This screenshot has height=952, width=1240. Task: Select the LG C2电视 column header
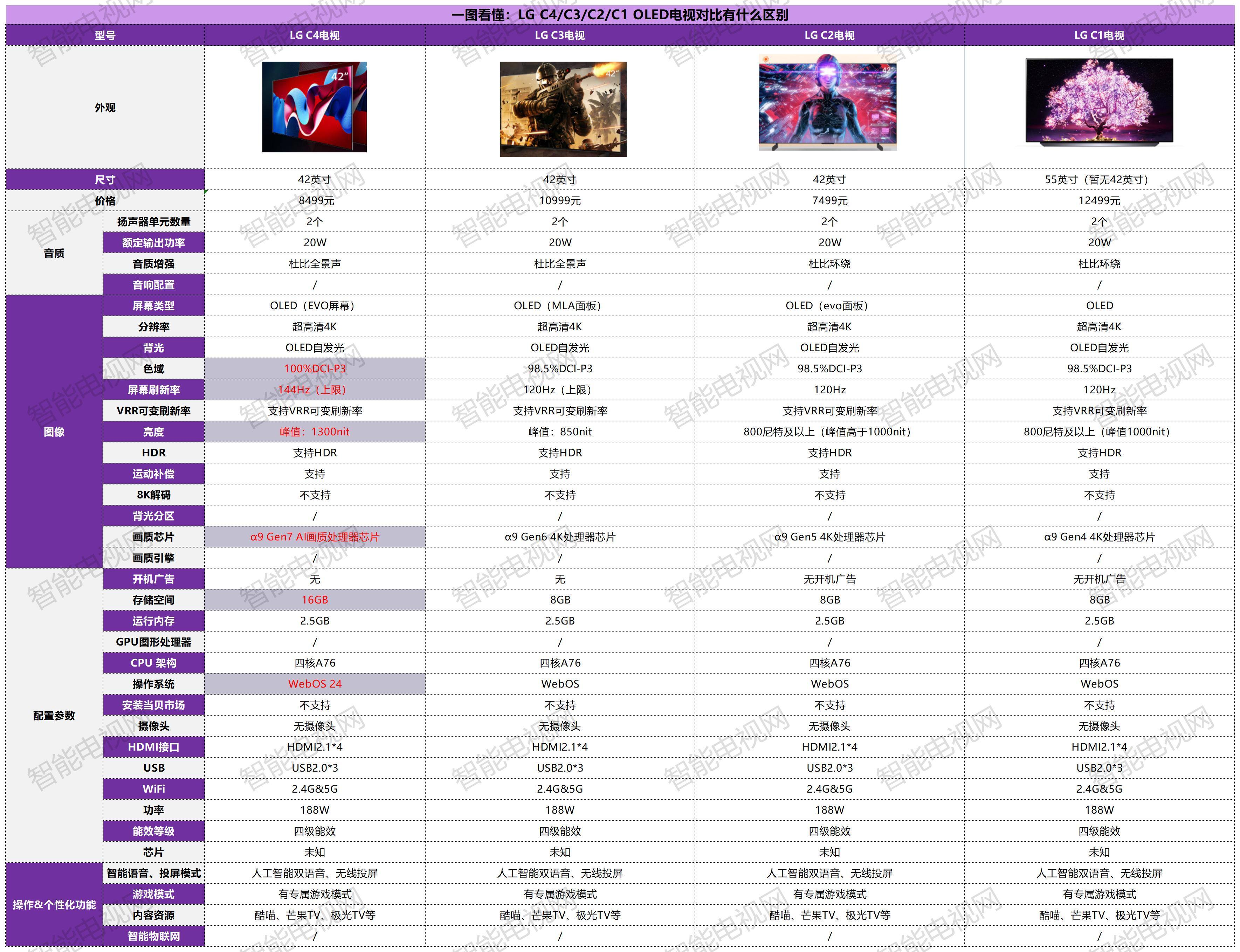click(x=830, y=35)
